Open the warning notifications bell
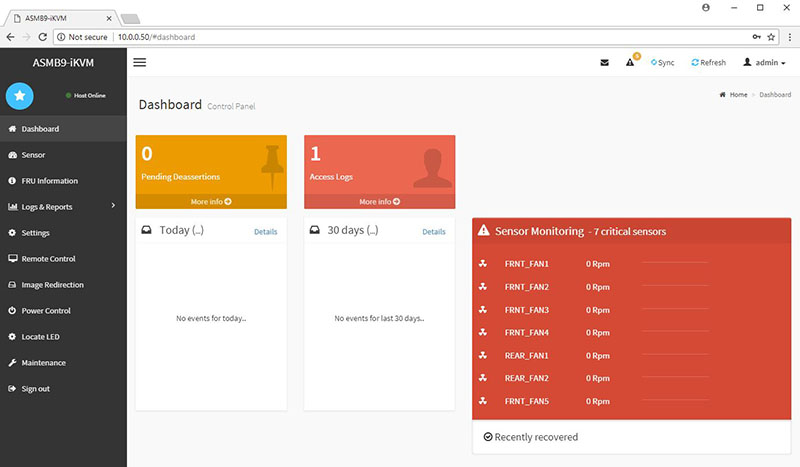 coord(631,62)
